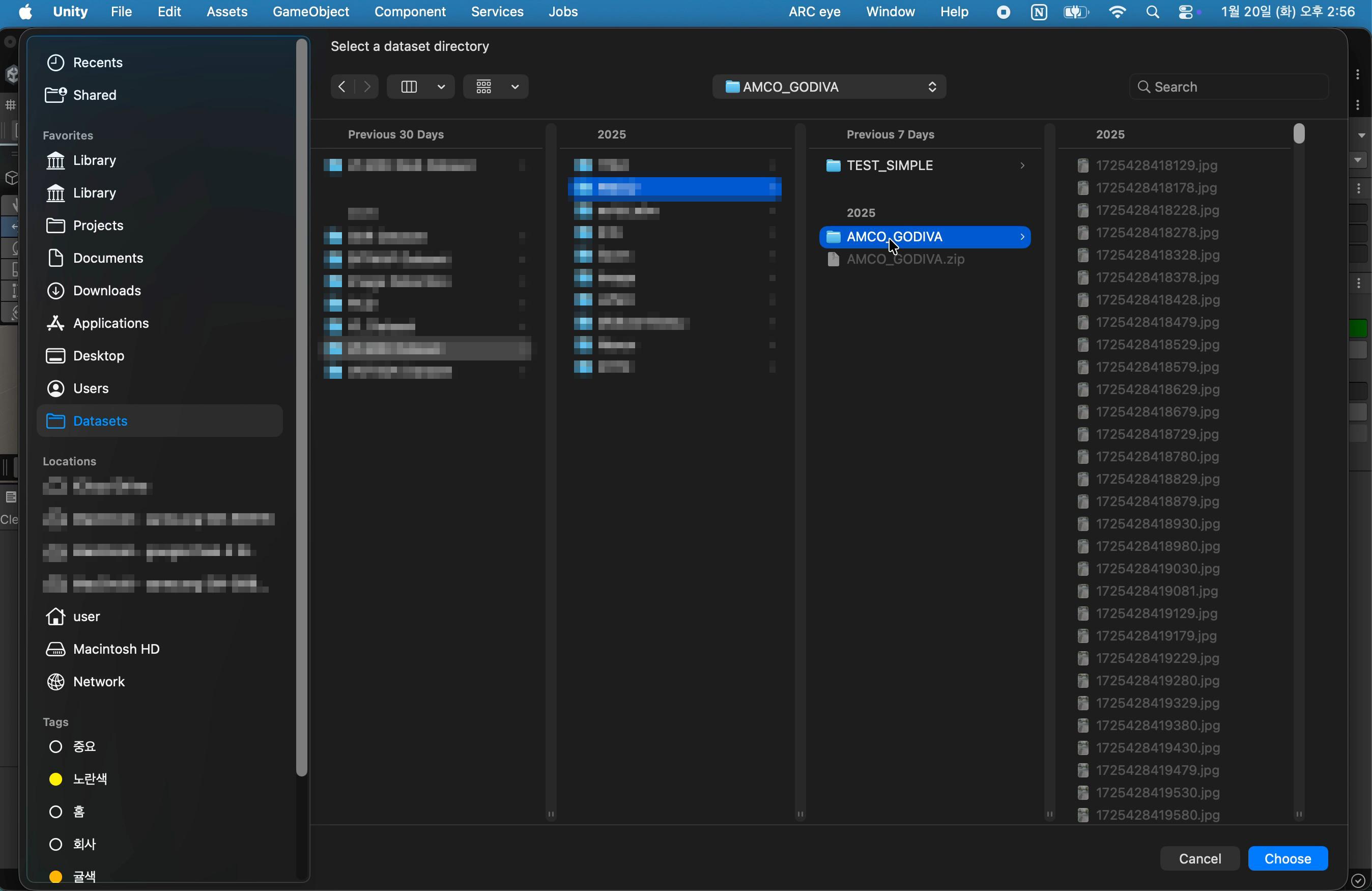Click the forward navigation arrow
Viewport: 1372px width, 891px height.
[x=366, y=87]
